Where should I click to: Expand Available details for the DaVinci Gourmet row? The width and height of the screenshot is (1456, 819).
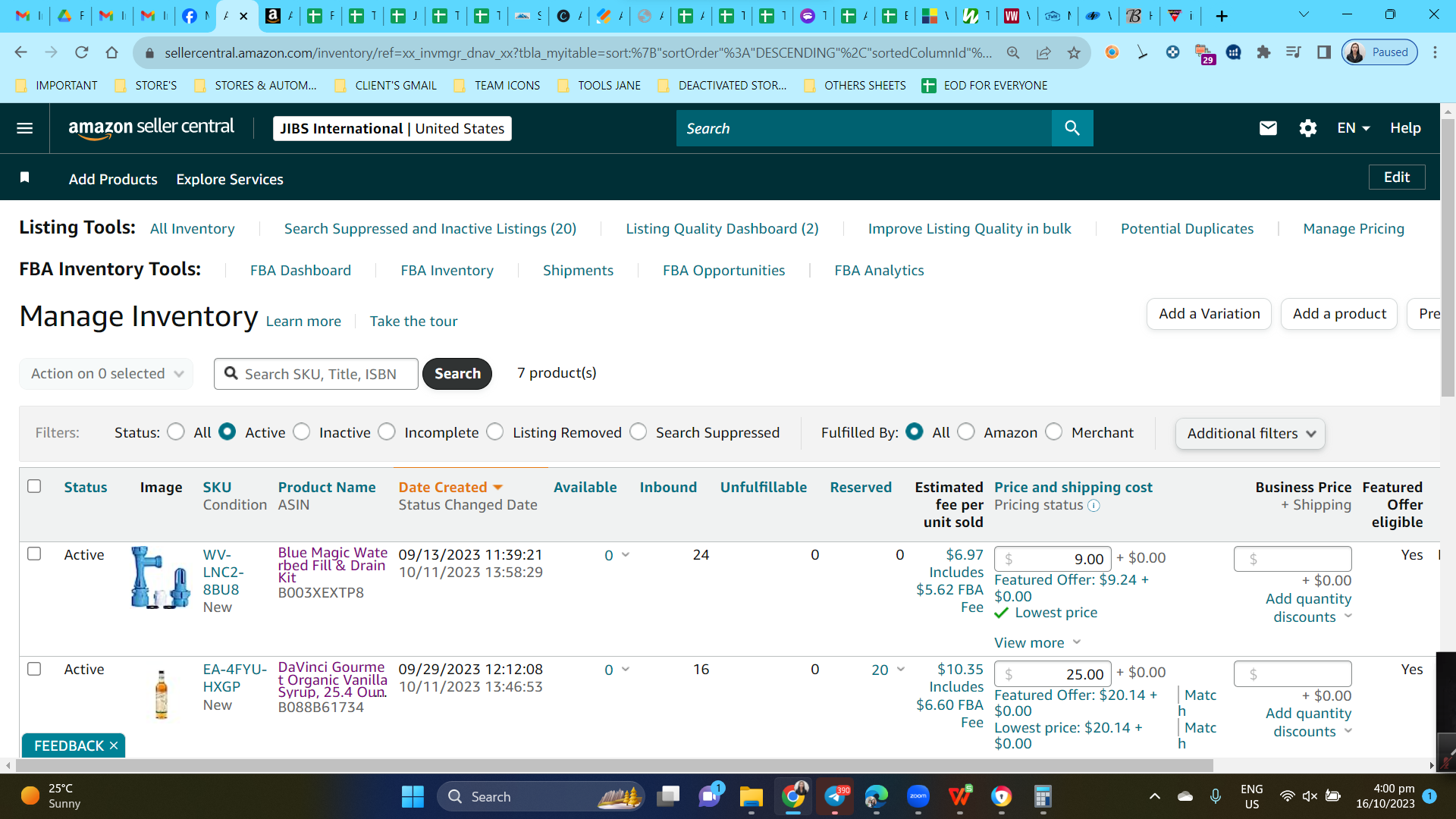pos(626,670)
